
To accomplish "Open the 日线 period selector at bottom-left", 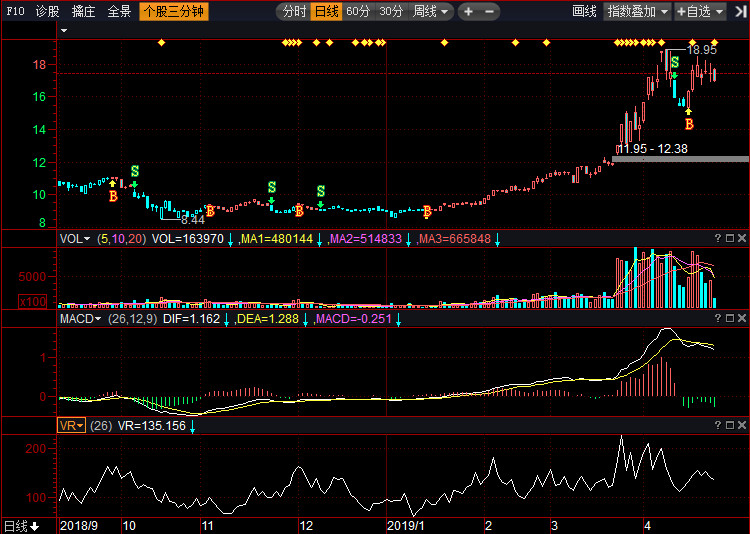I will [21, 526].
